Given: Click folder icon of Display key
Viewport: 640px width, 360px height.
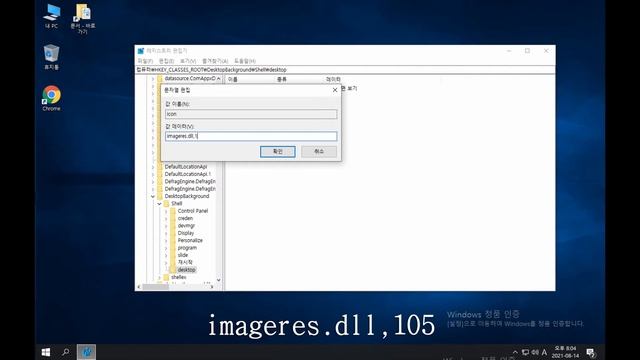Looking at the screenshot, I should 173,233.
